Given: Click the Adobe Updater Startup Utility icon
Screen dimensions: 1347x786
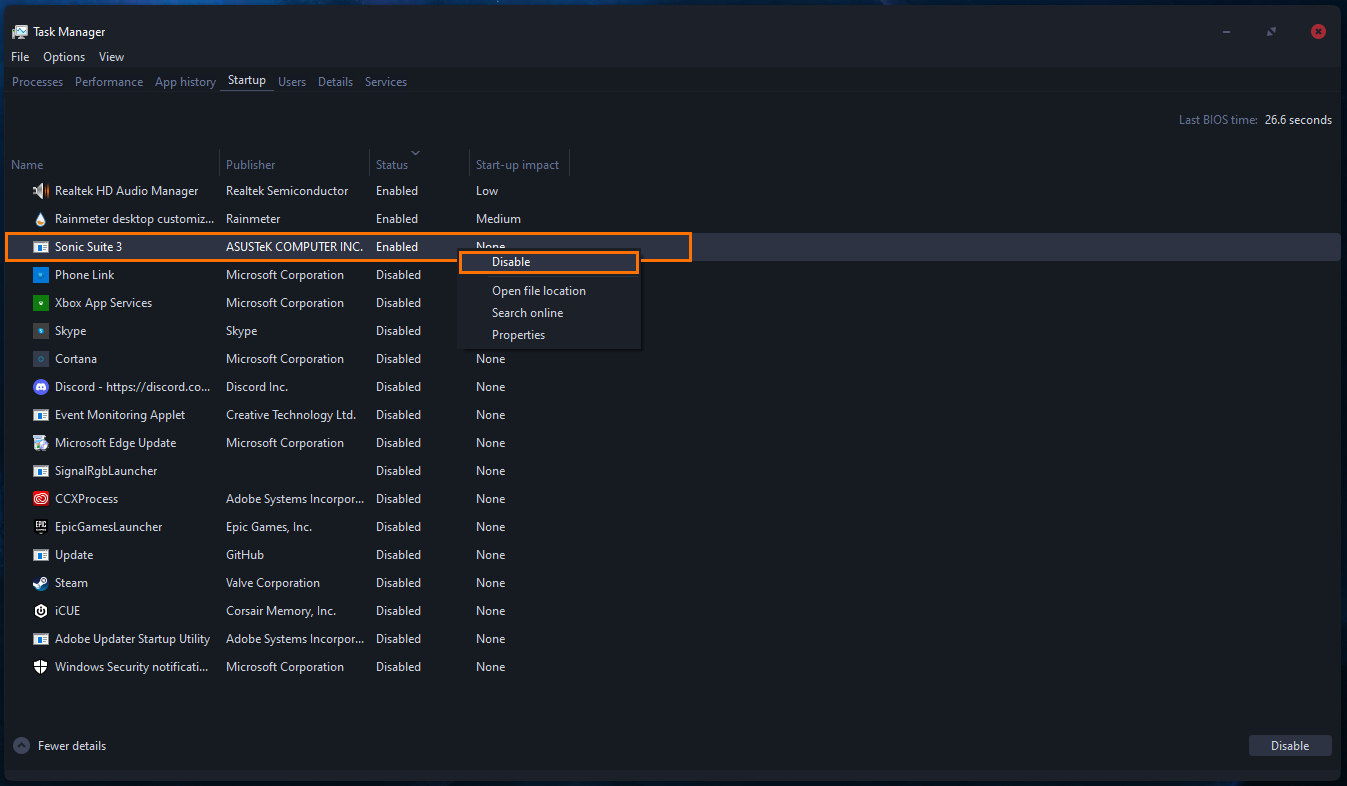Looking at the screenshot, I should pos(41,639).
